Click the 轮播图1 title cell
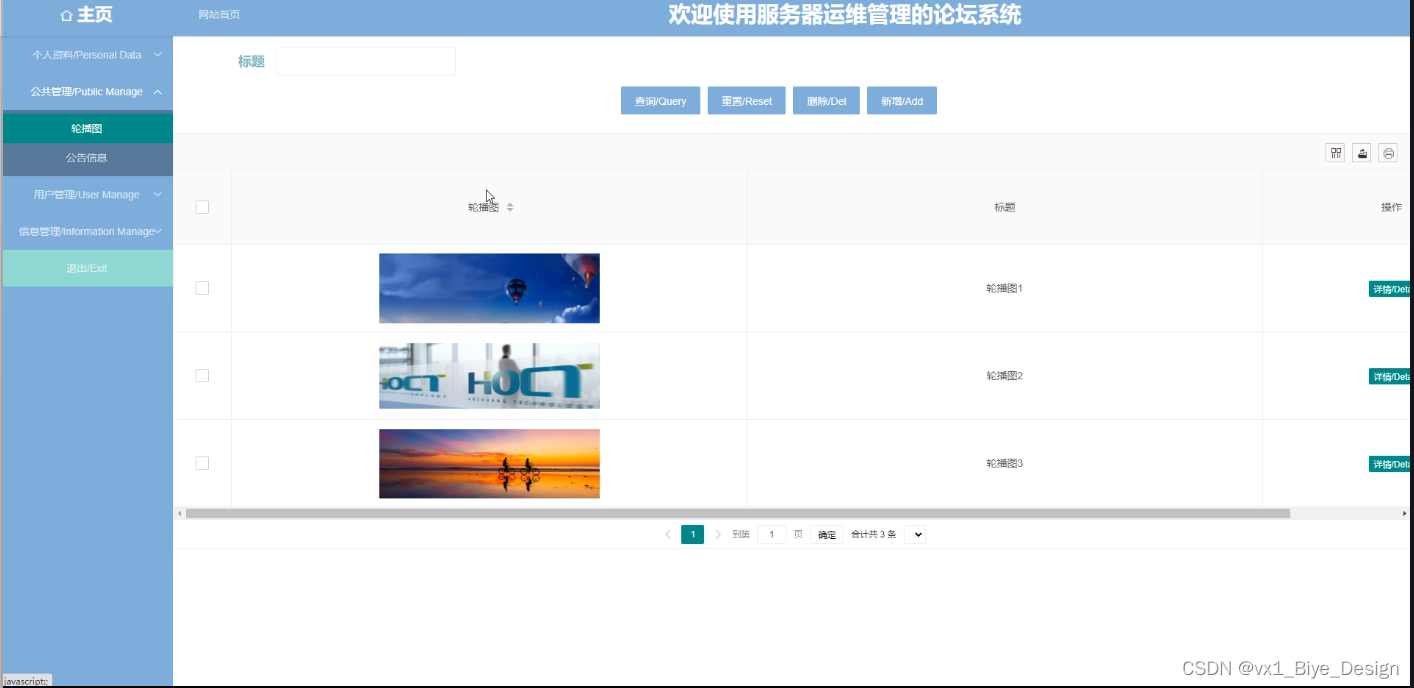 [x=1004, y=288]
